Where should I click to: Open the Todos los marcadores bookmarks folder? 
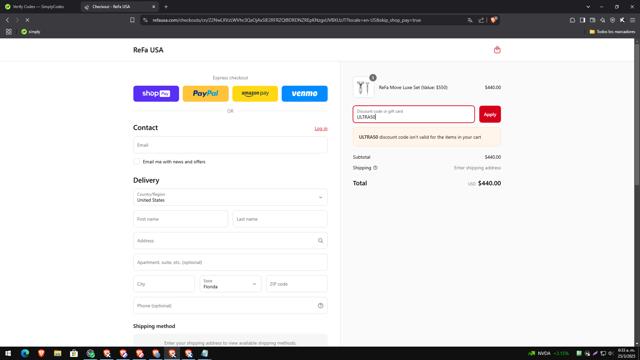(612, 31)
